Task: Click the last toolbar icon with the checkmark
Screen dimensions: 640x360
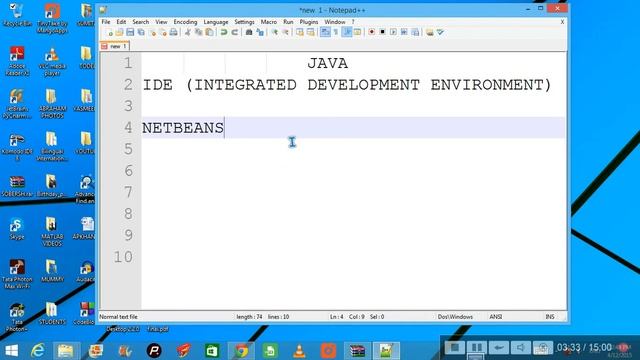Action: click(440, 32)
